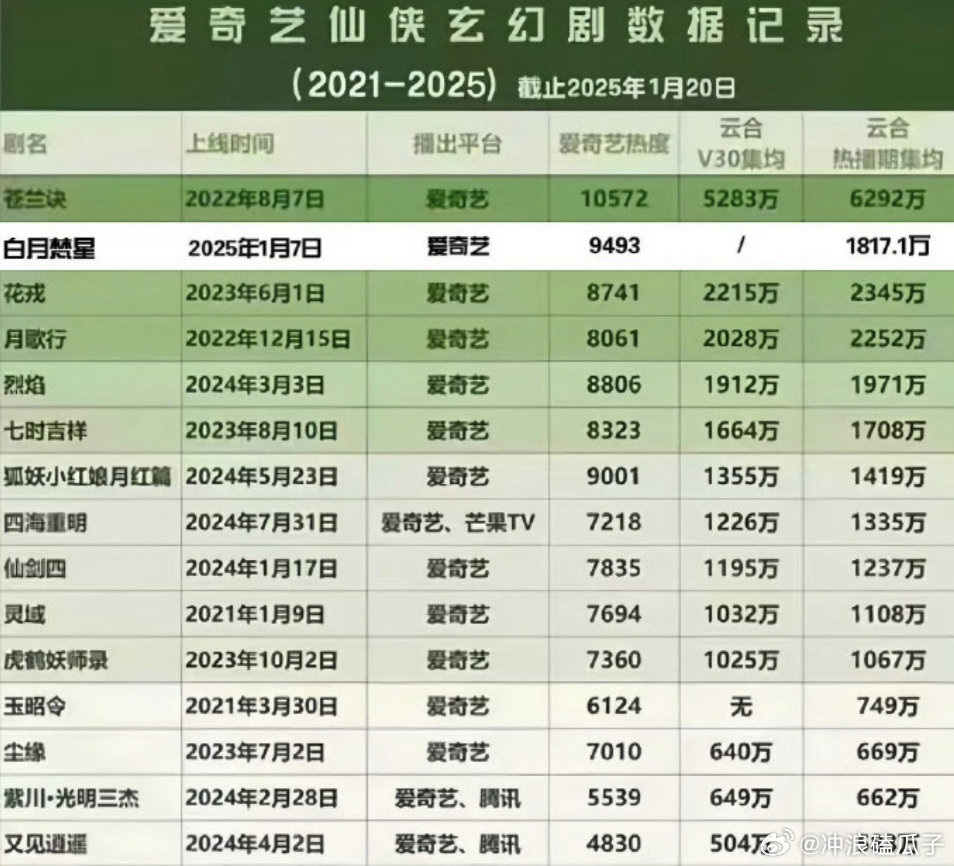
Task: Select the drama name 四海重明
Action: click(45, 523)
